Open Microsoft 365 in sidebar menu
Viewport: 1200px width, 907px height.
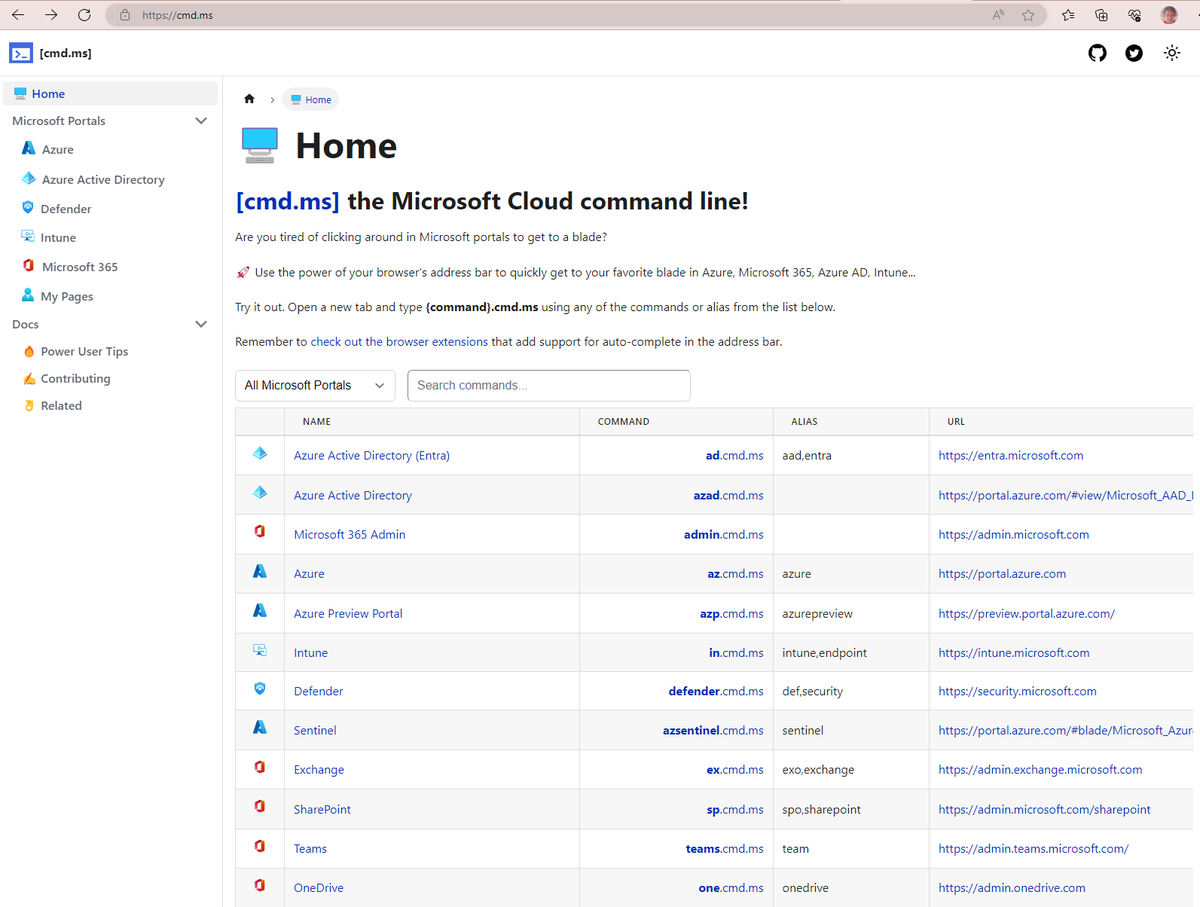point(80,267)
